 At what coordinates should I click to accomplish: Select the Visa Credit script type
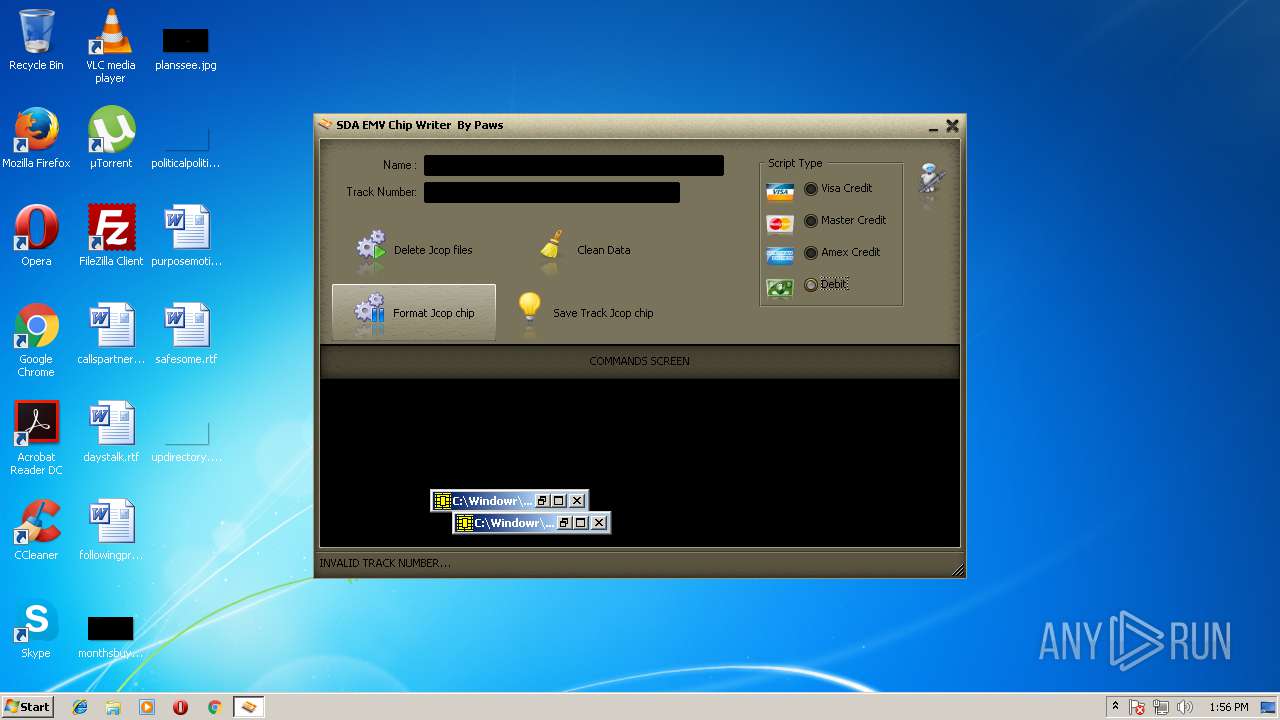pyautogui.click(x=838, y=188)
